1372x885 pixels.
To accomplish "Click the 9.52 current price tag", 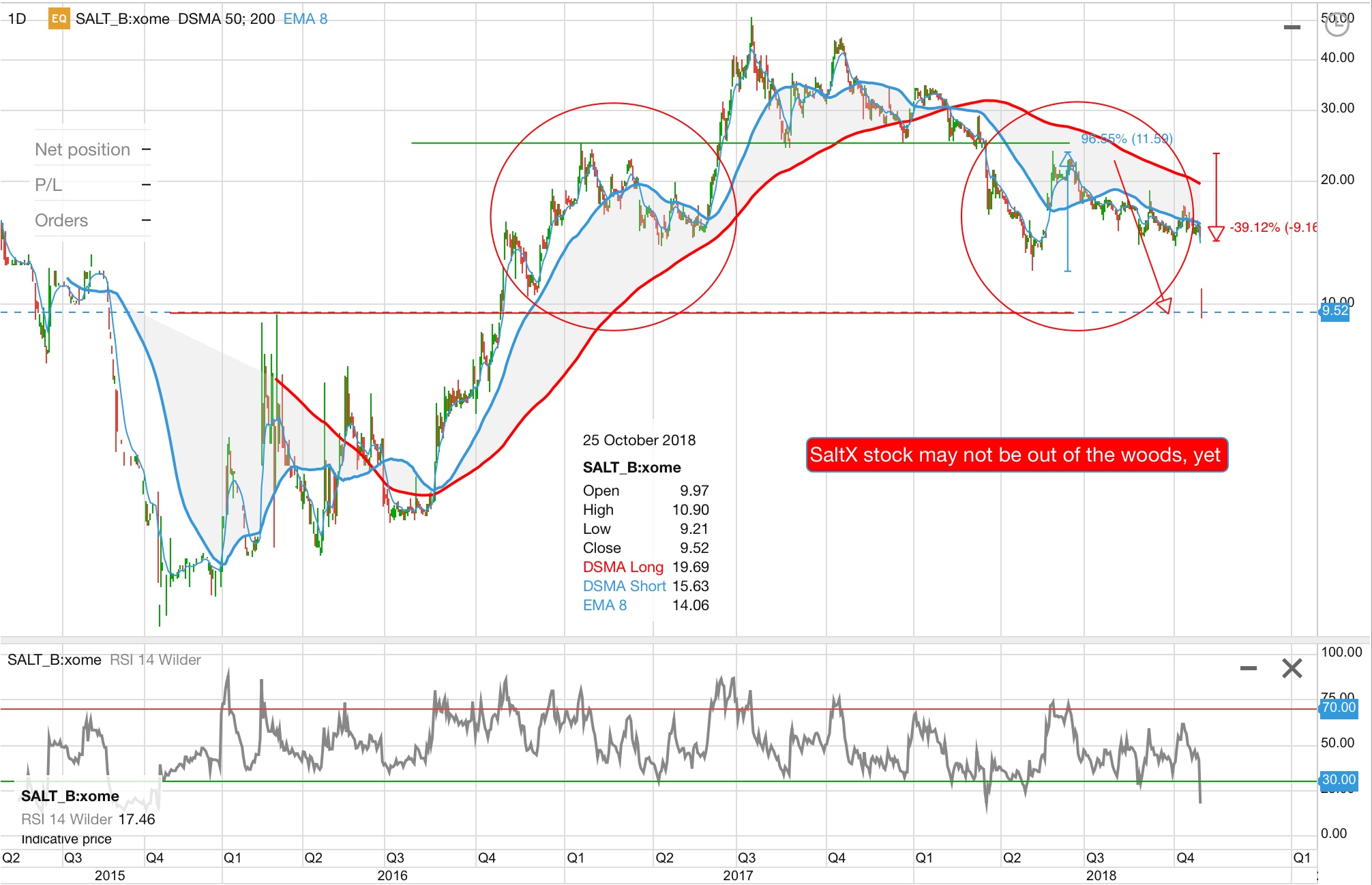I will click(x=1334, y=311).
